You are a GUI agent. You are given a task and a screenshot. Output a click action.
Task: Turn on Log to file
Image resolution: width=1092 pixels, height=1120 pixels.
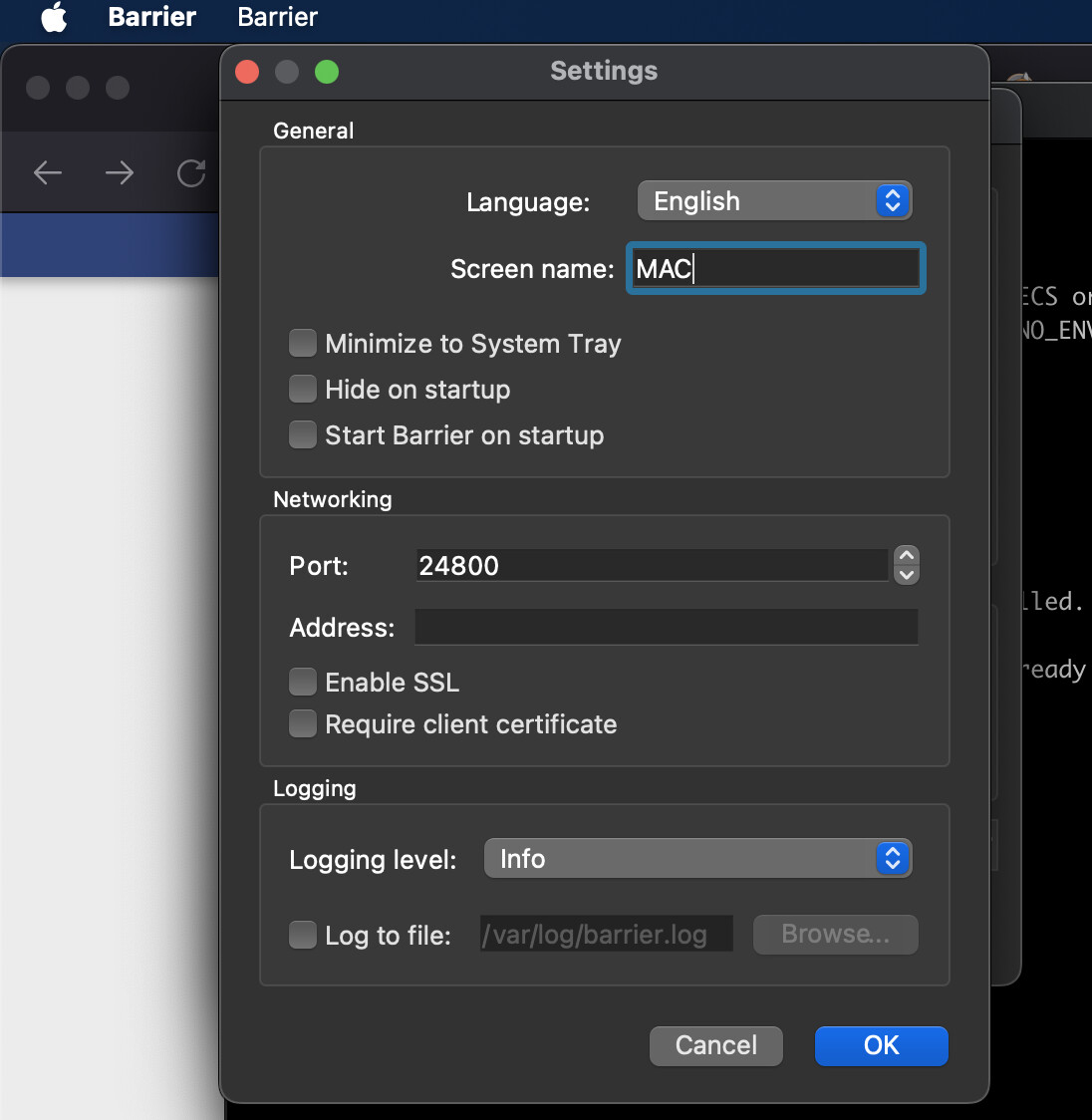pyautogui.click(x=303, y=936)
